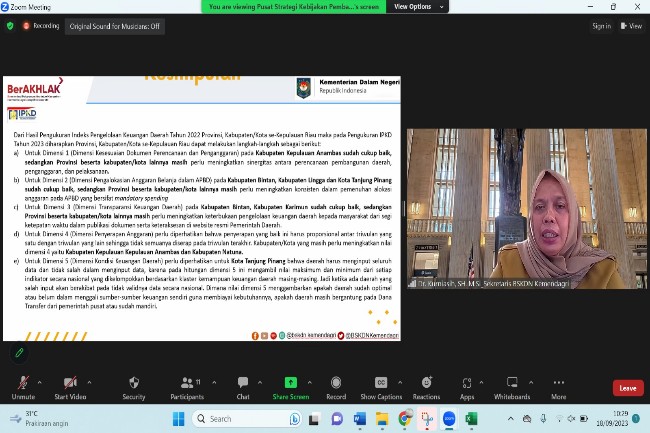
Task: Open the Whiteboards tool
Action: (x=512, y=384)
